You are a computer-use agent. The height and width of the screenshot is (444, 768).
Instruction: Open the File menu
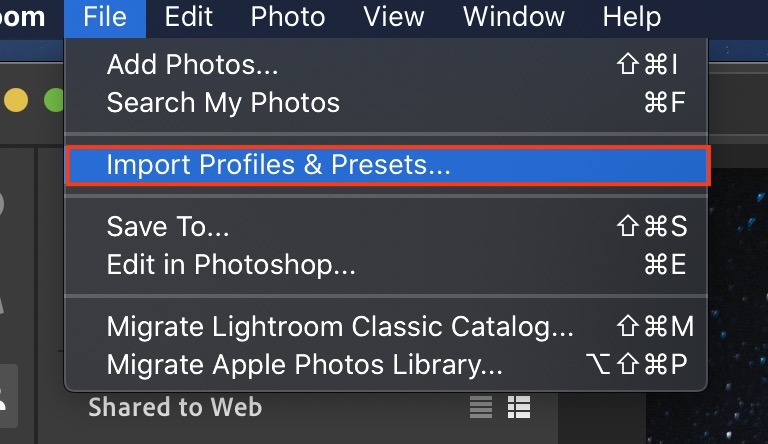coord(105,17)
